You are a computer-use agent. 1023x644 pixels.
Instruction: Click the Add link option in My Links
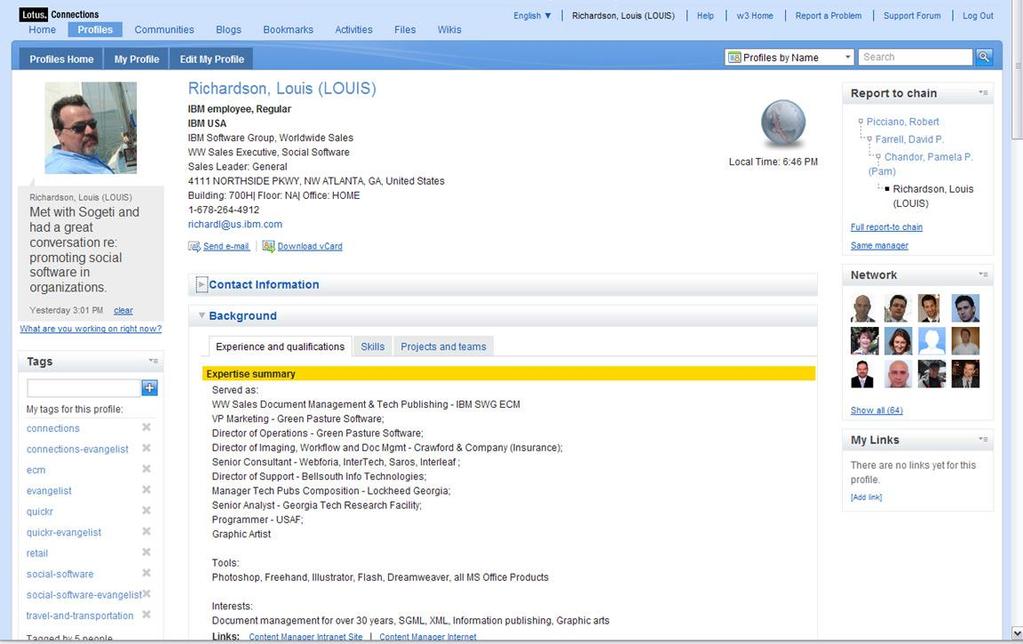[x=866, y=497]
